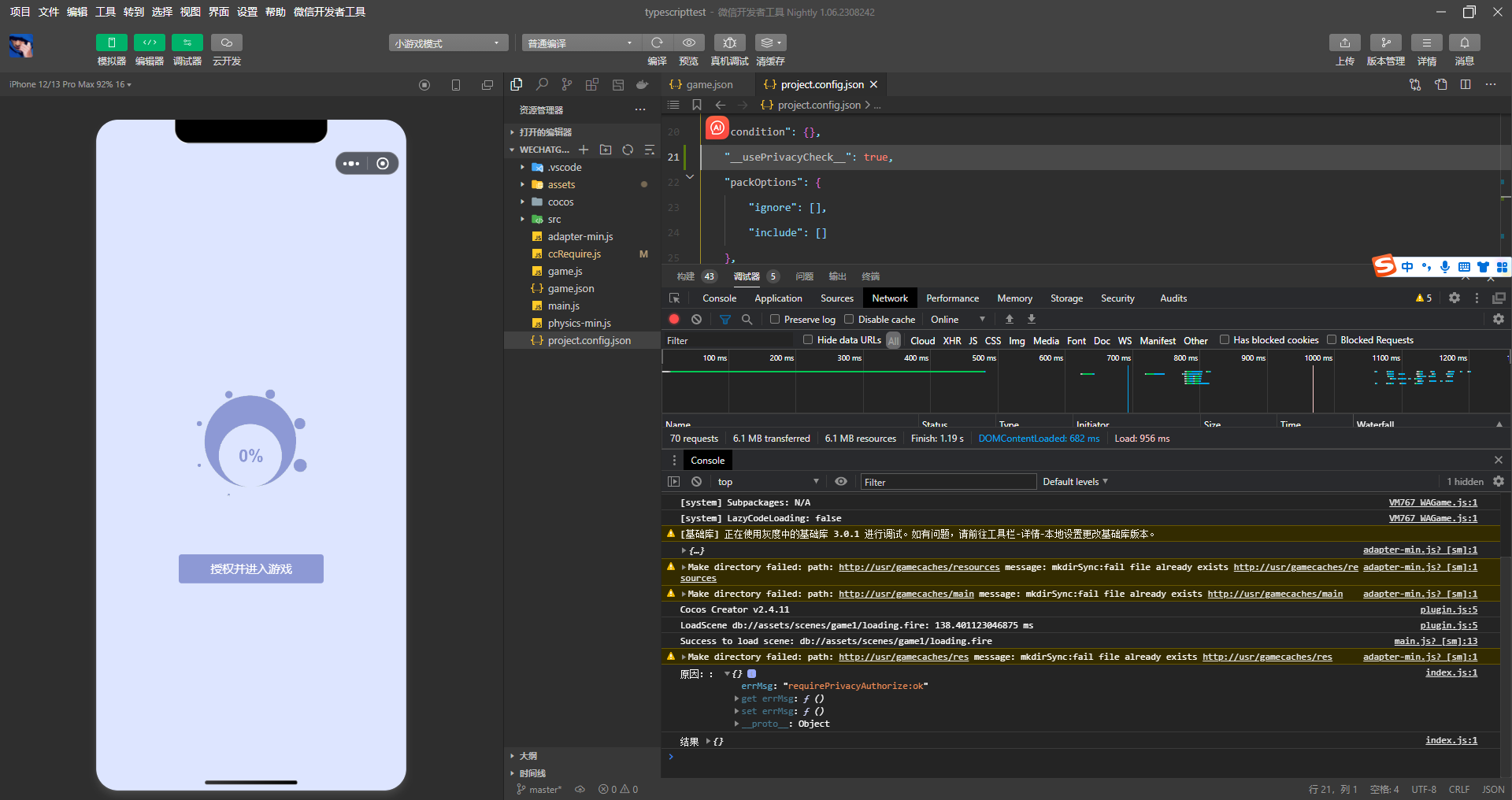Image resolution: width=1512 pixels, height=800 pixels.
Task: Click the real device debug (真机调试) icon
Action: [x=729, y=43]
